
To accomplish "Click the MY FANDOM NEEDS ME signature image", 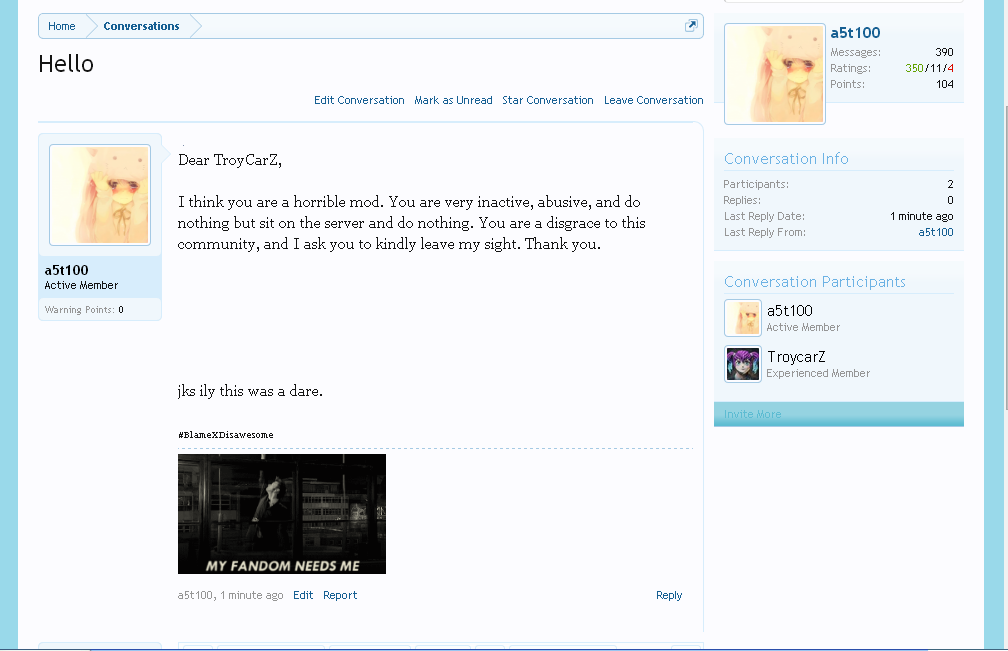I will 282,514.
